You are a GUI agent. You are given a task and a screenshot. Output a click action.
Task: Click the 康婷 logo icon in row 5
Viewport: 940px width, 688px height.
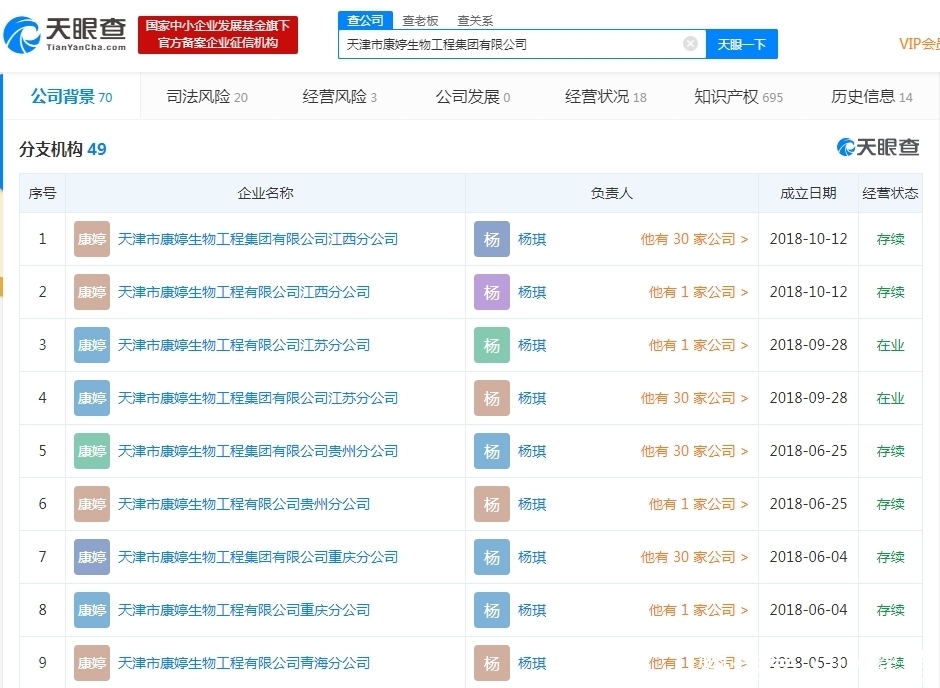coord(92,451)
